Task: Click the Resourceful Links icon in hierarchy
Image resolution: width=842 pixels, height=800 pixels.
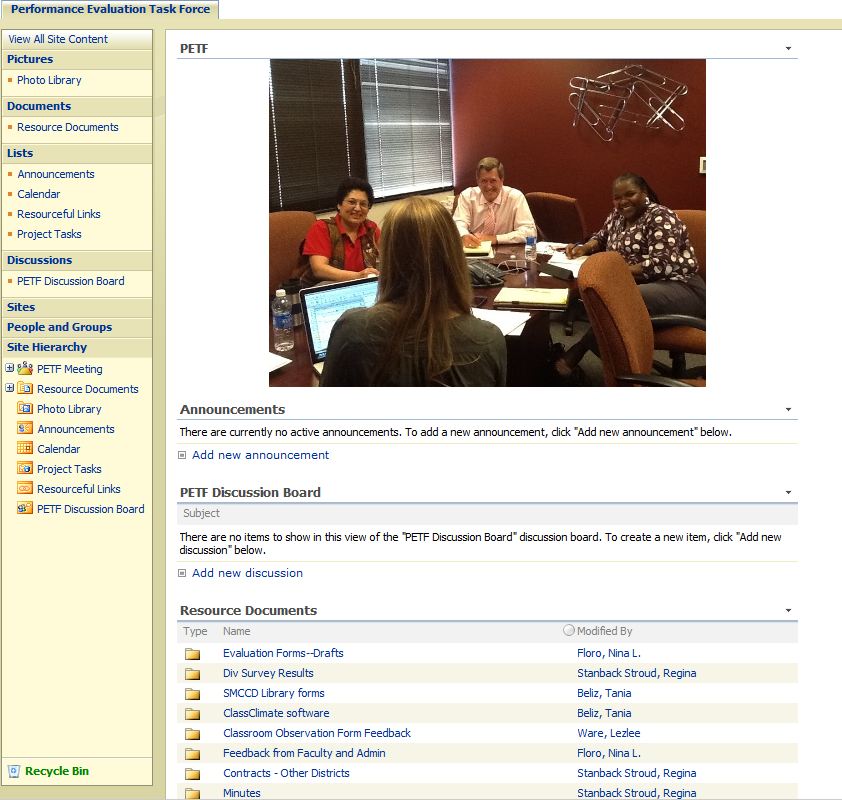Action: [25, 489]
